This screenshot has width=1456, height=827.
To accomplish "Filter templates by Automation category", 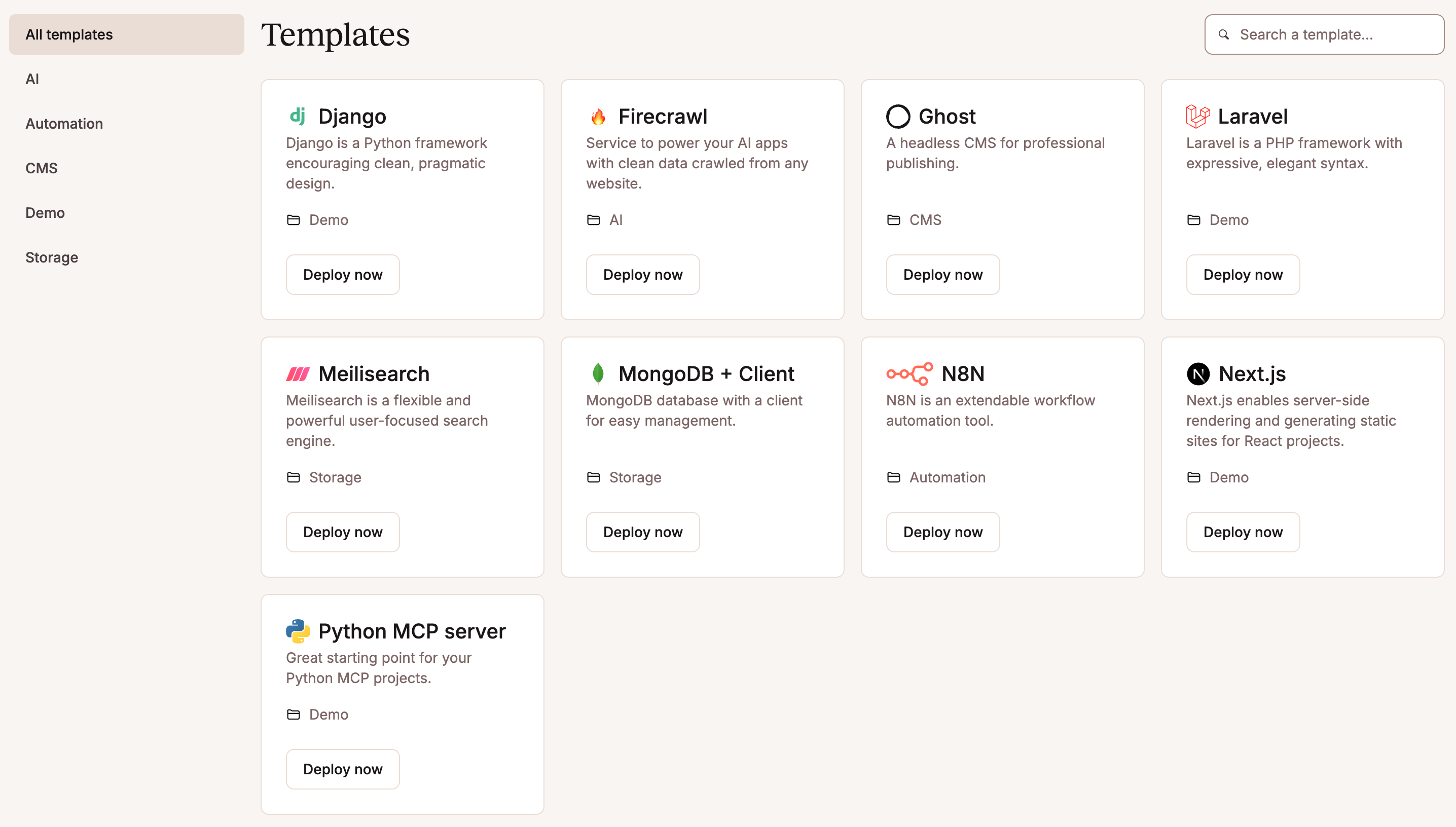I will pyautogui.click(x=64, y=123).
